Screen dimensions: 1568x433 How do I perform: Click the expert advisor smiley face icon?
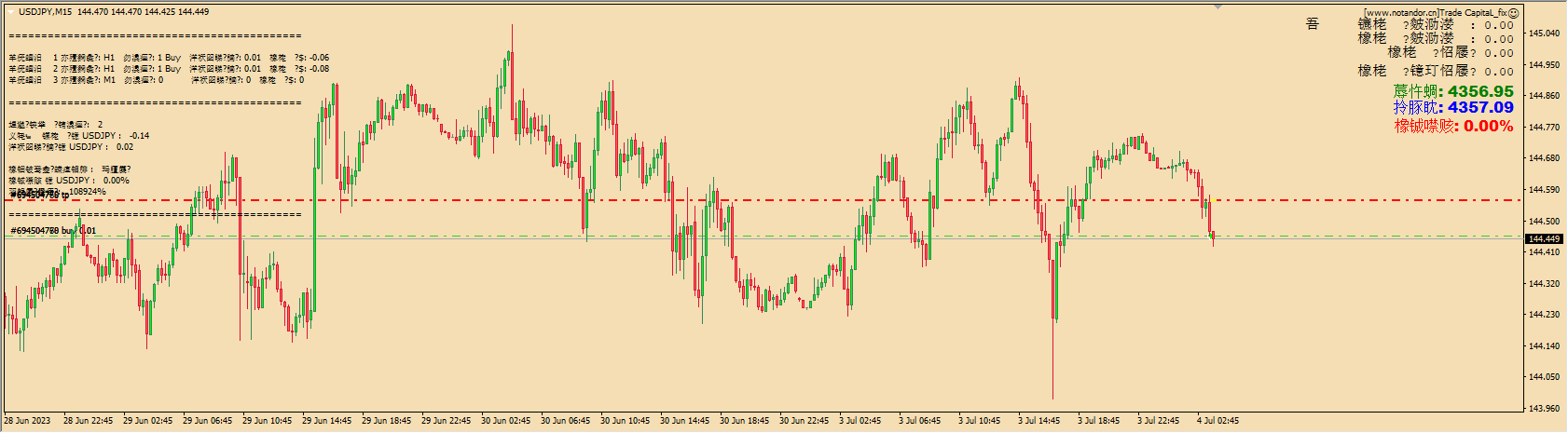(x=1514, y=13)
